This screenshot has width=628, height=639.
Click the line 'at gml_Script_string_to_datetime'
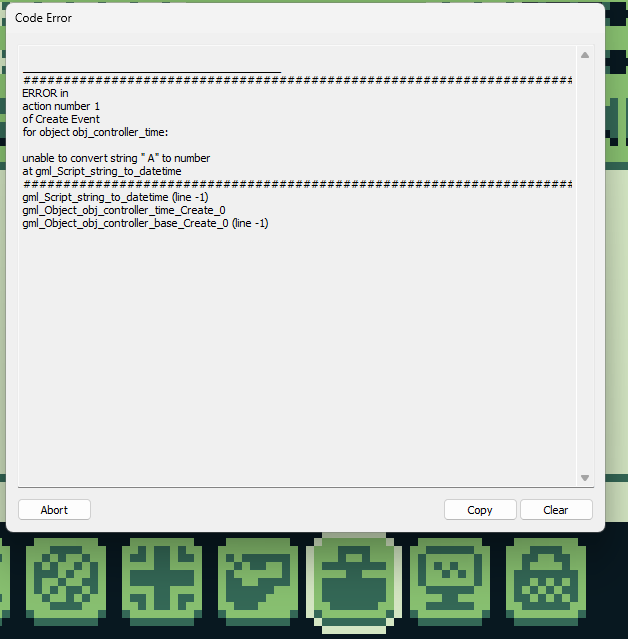pos(102,171)
